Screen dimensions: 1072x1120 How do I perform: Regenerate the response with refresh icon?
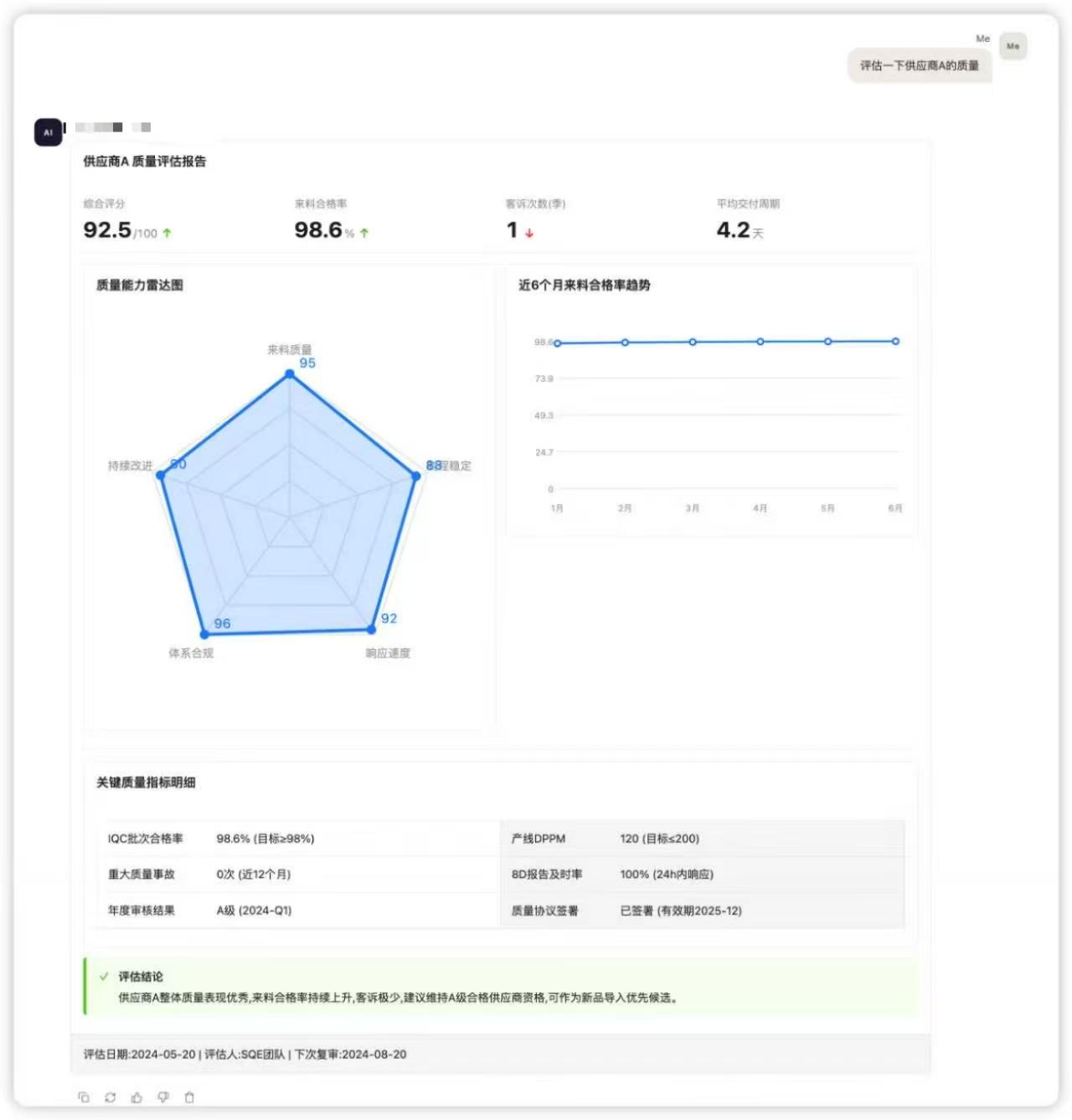point(110,1097)
